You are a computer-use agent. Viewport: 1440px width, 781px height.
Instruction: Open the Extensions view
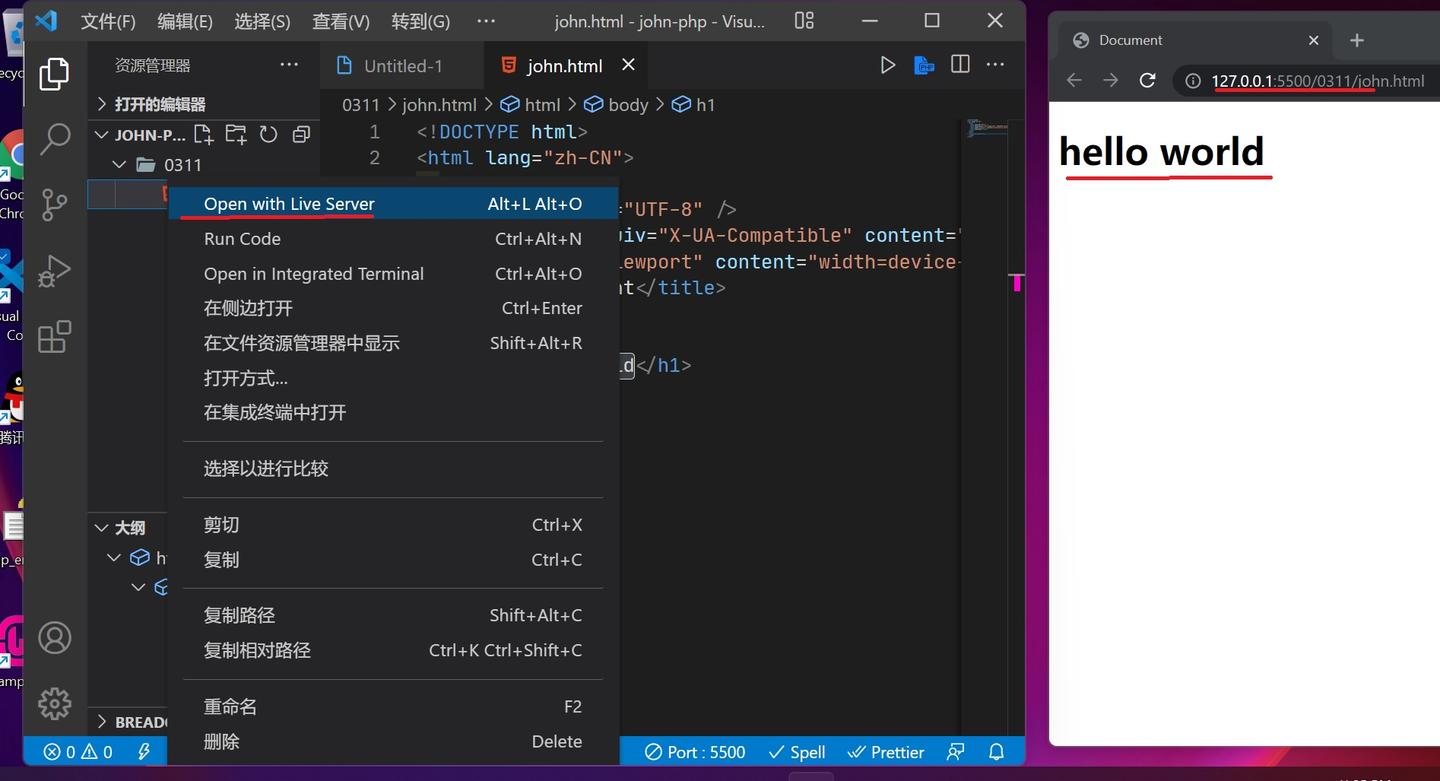[x=55, y=337]
